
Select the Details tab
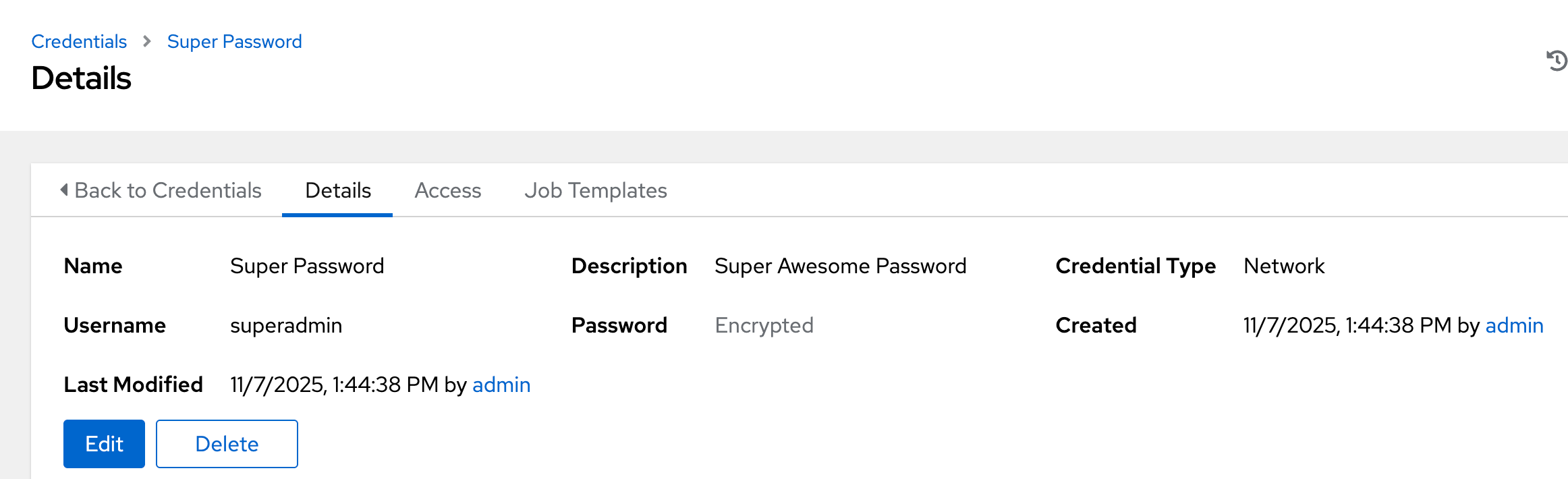[338, 191]
